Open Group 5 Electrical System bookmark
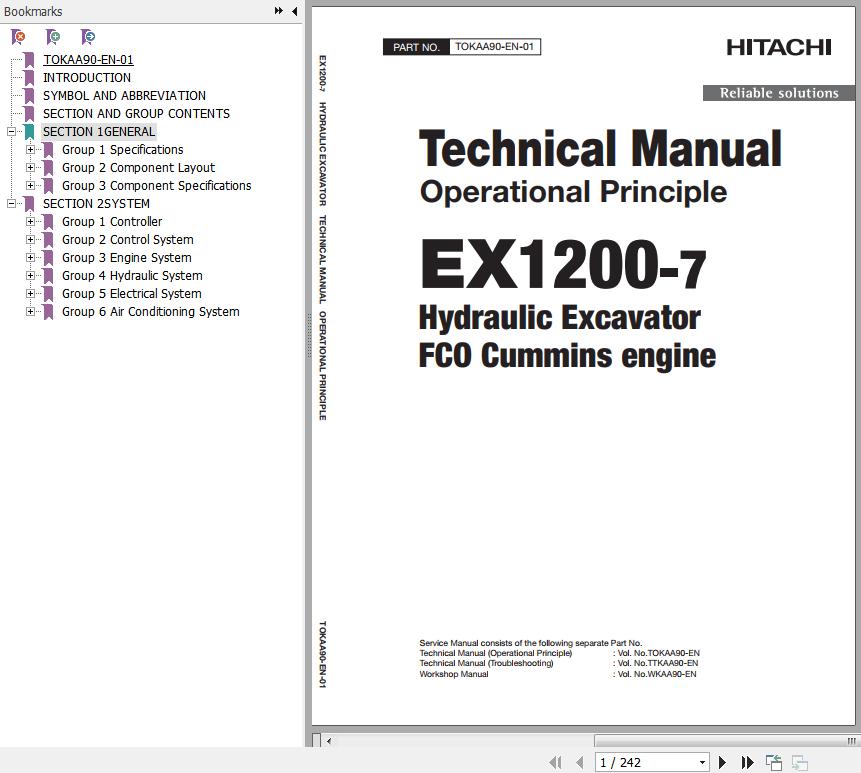The width and height of the screenshot is (861, 773). point(131,294)
